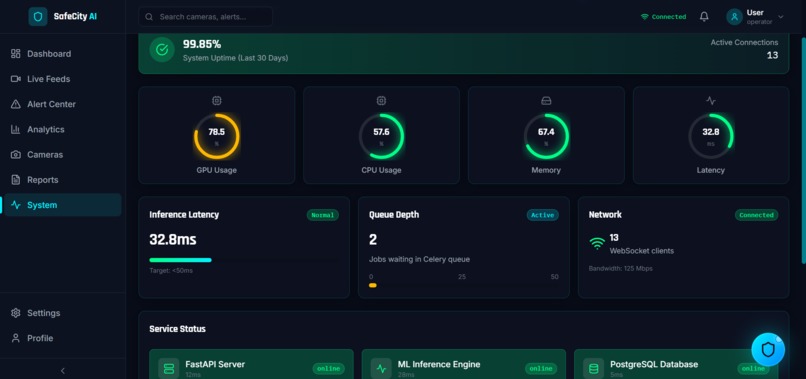Open the Profile page

[x=63, y=338]
